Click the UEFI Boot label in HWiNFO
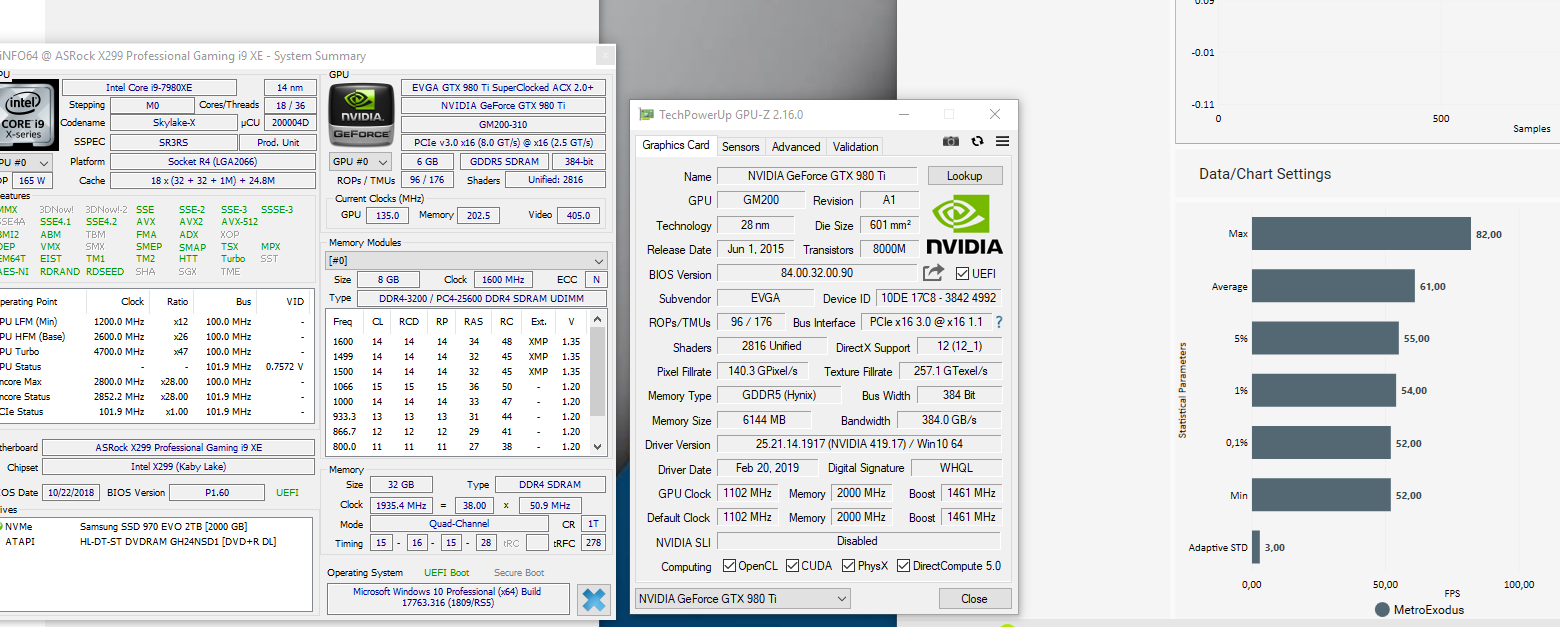1560x627 pixels. click(x=446, y=573)
